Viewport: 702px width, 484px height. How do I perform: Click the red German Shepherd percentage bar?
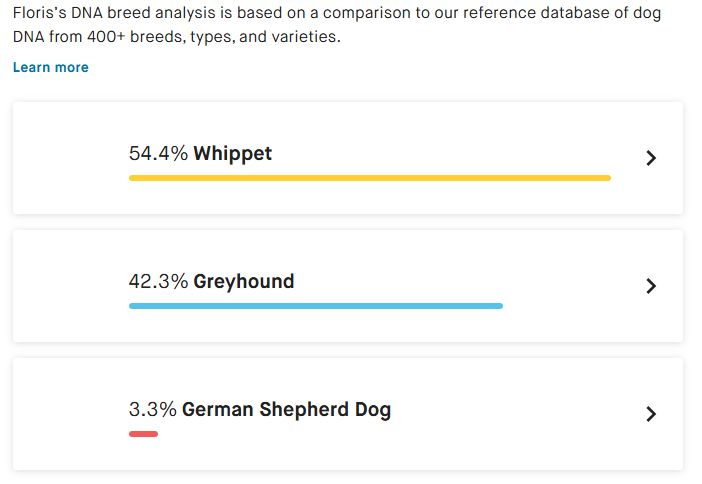(143, 434)
